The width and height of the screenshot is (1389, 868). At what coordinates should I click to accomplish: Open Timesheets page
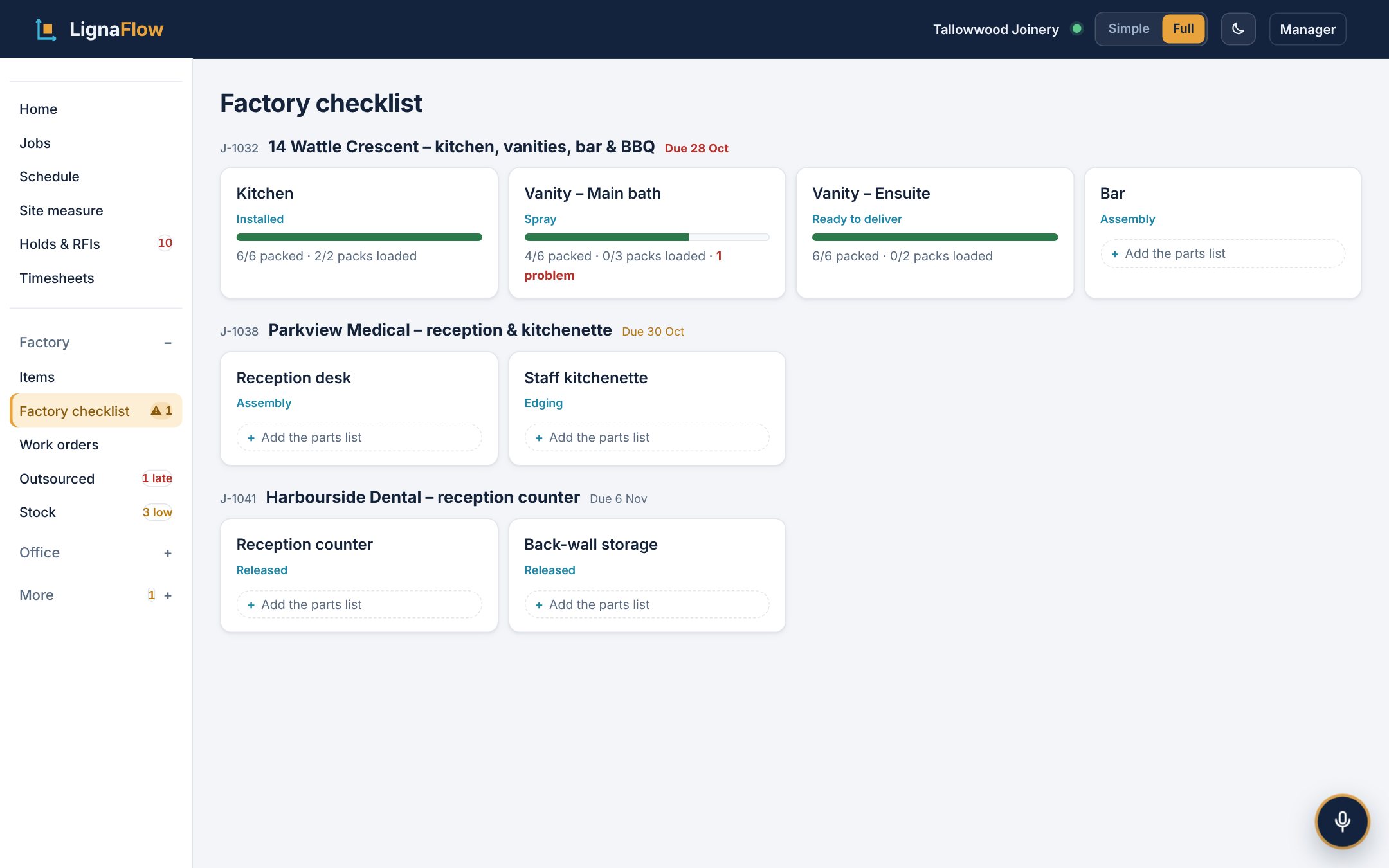click(96, 278)
